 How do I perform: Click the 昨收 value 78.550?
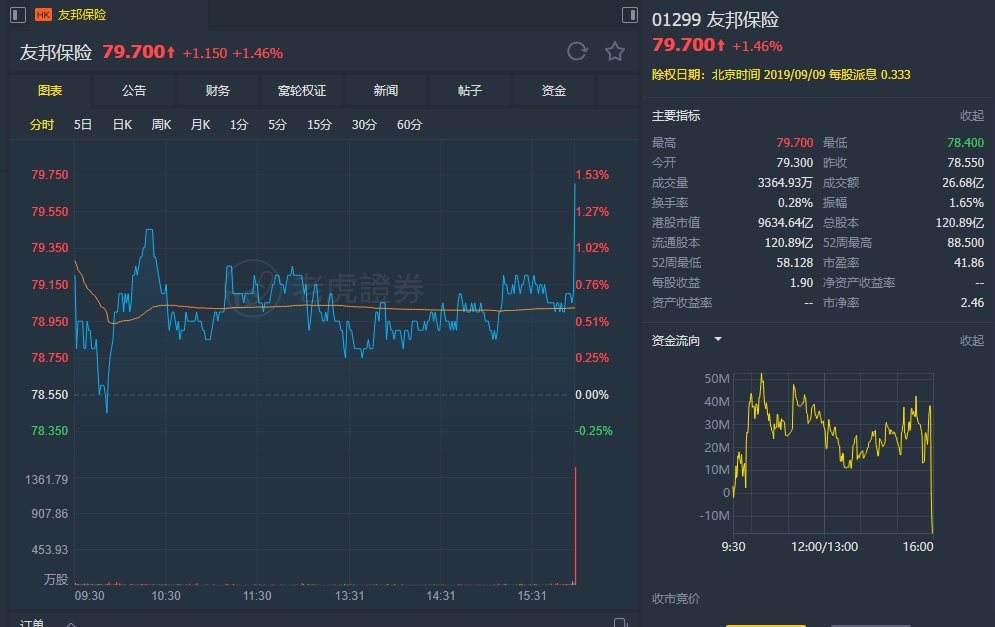[965, 163]
